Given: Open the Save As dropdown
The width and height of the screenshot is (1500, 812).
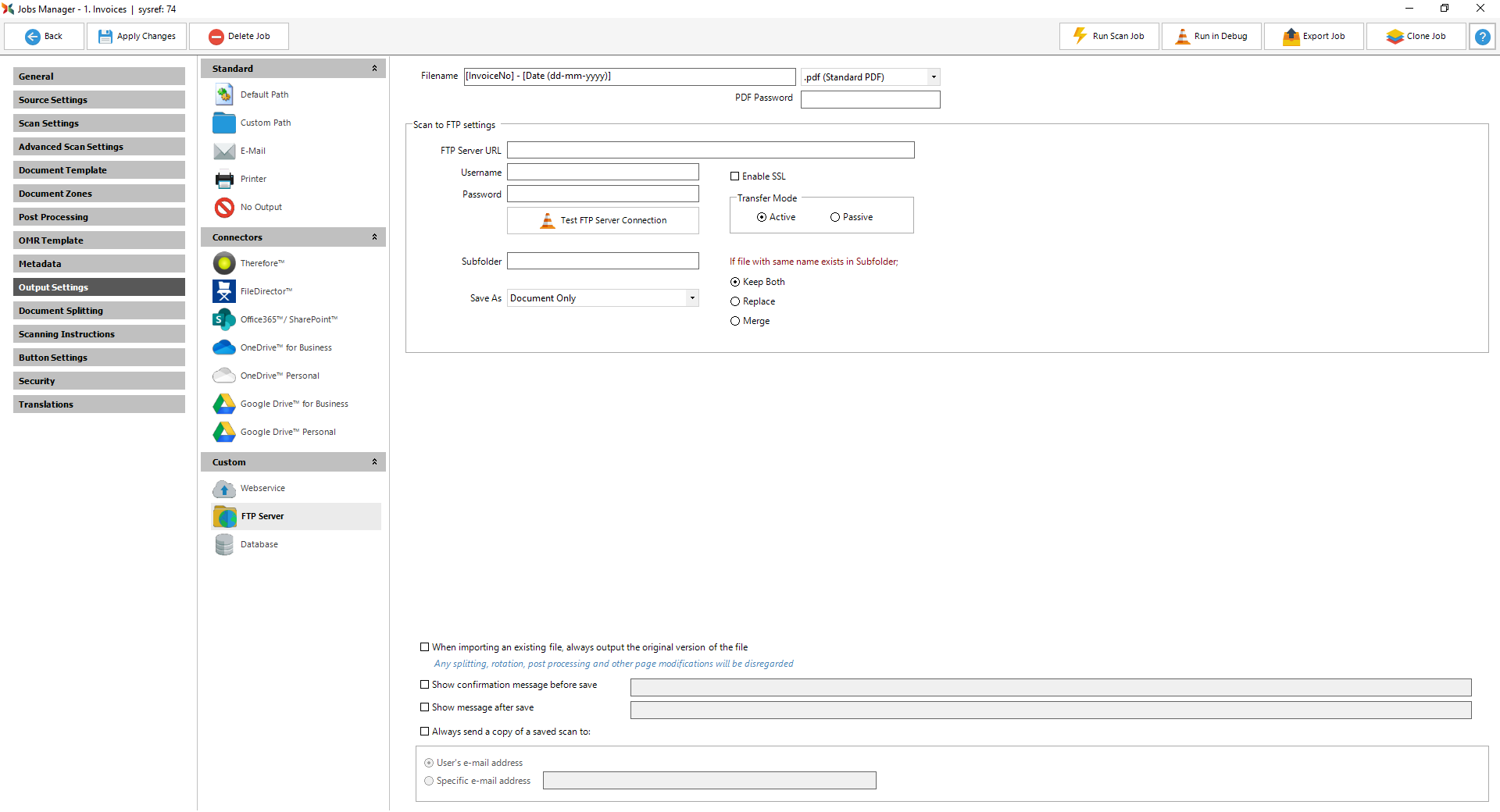Looking at the screenshot, I should [x=691, y=298].
